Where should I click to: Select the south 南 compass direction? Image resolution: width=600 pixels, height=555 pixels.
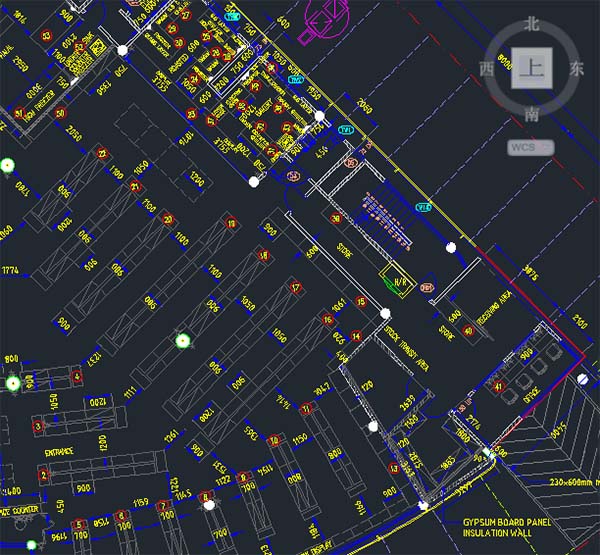[531, 115]
